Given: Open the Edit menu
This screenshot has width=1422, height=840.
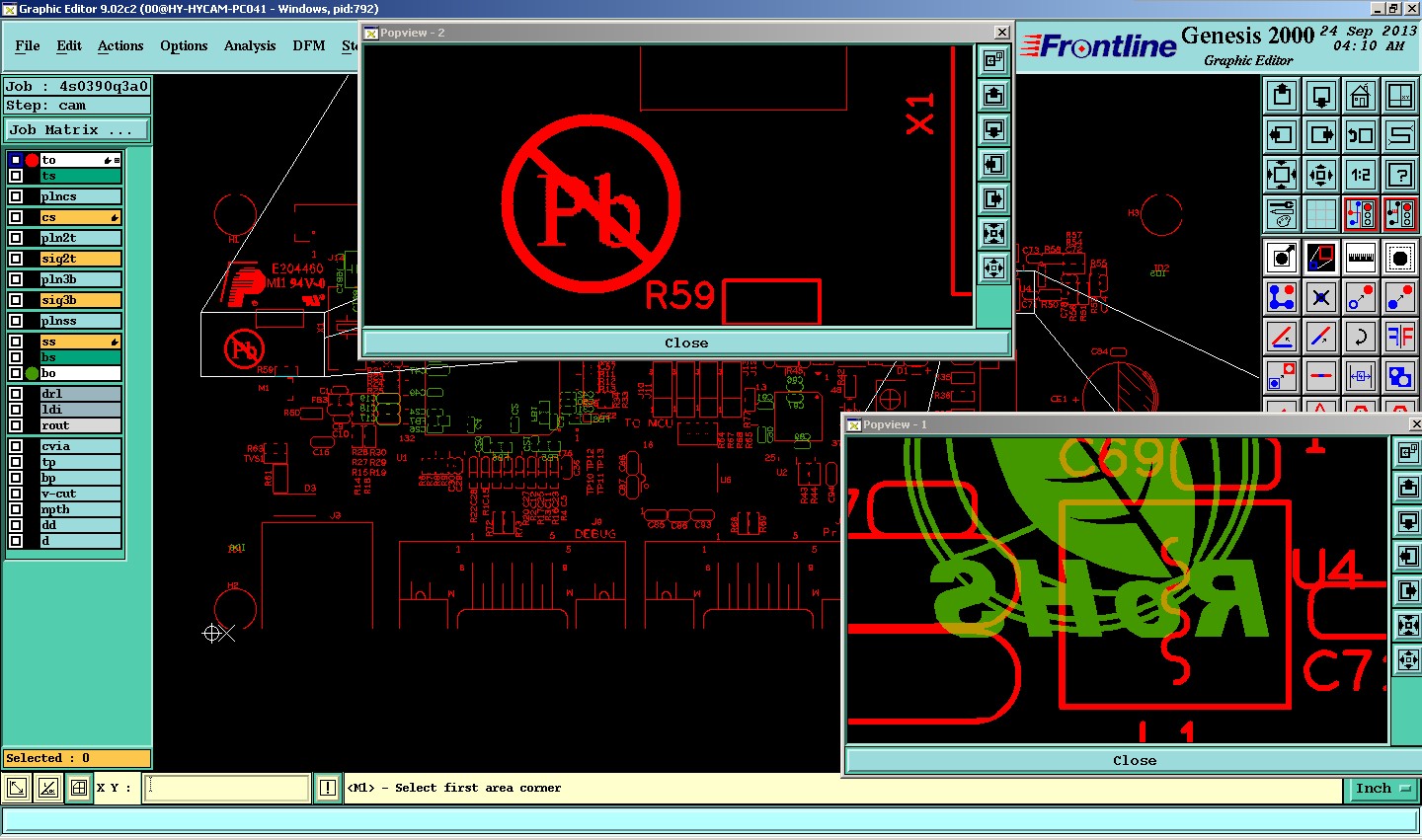Looking at the screenshot, I should click(x=69, y=45).
